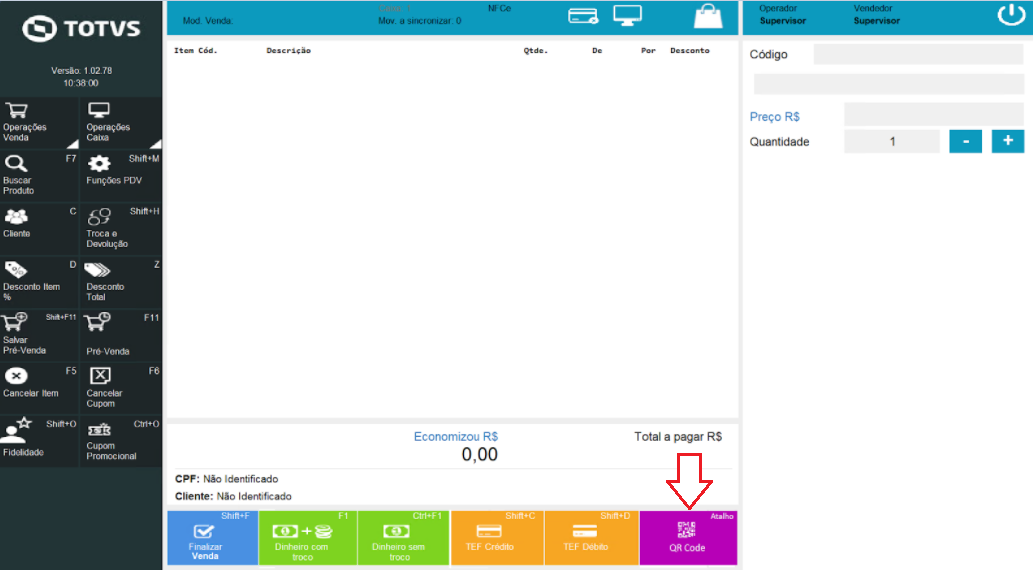
Task: Select the Cliente icon
Action: (16, 217)
